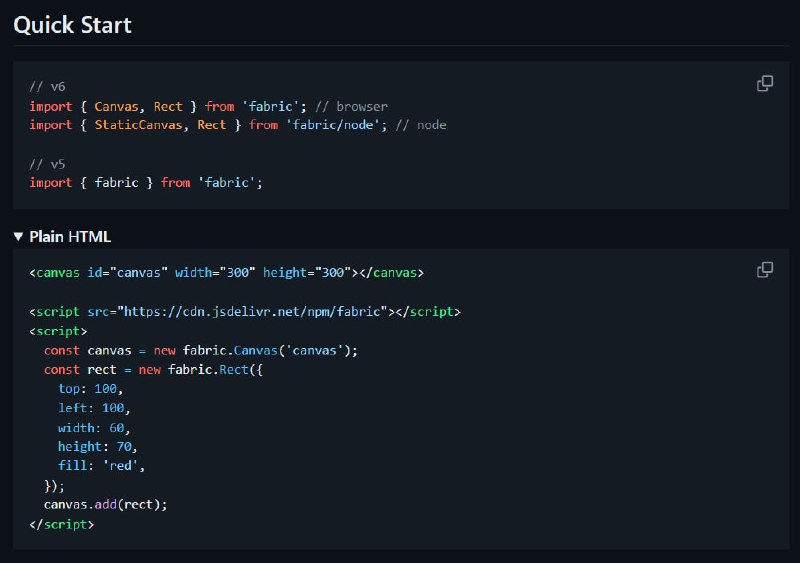Click the Quick Start heading
The image size is (800, 563).
click(x=72, y=25)
